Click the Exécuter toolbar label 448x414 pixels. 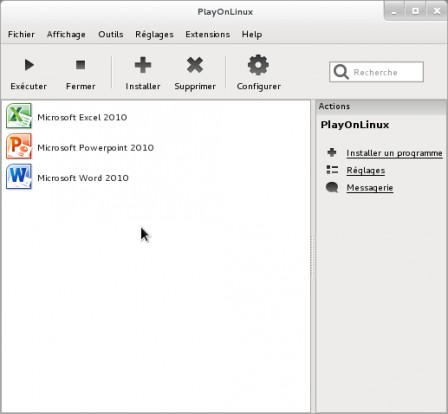click(x=29, y=86)
